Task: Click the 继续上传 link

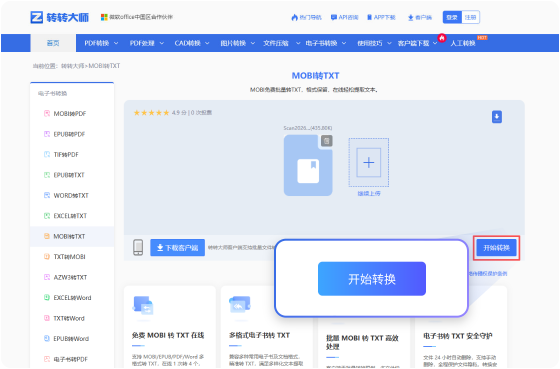Action: tap(369, 194)
